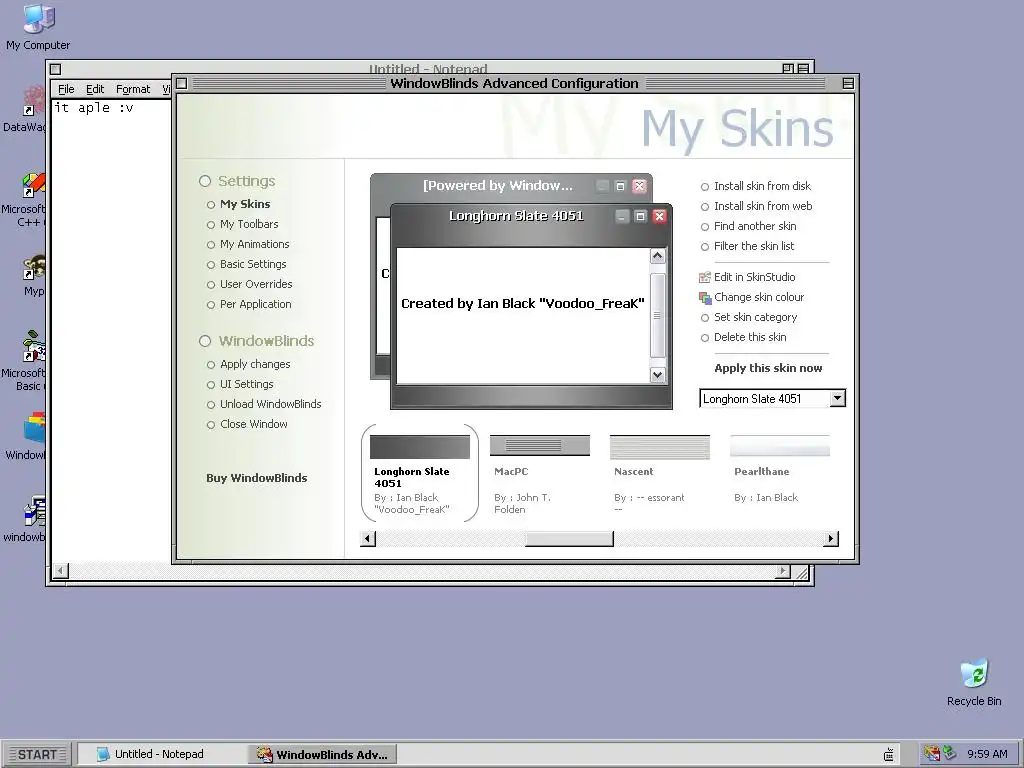The width and height of the screenshot is (1024, 768).
Task: Click the Edit in SkinStudio icon
Action: [705, 278]
